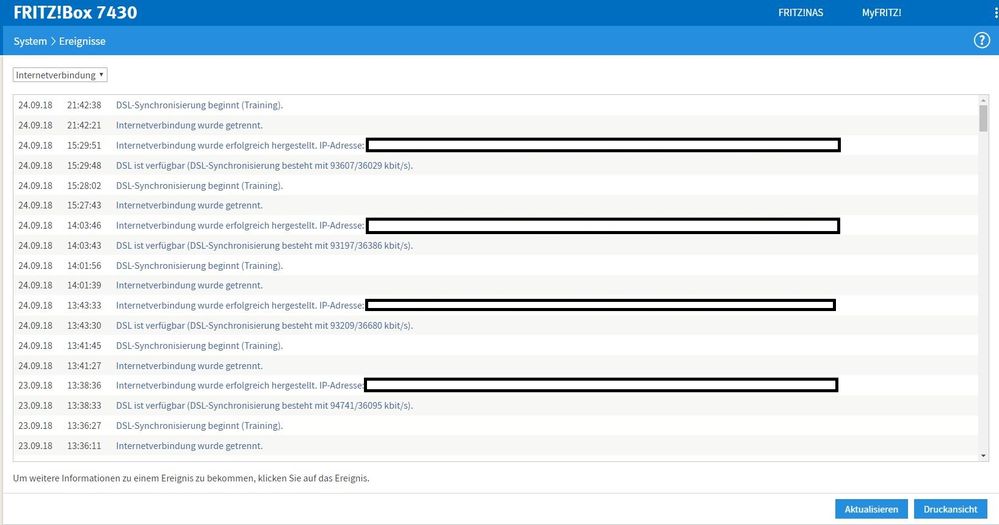Select event at 14:01:39 getrennt
Image resolution: width=999 pixels, height=525 pixels.
496,285
